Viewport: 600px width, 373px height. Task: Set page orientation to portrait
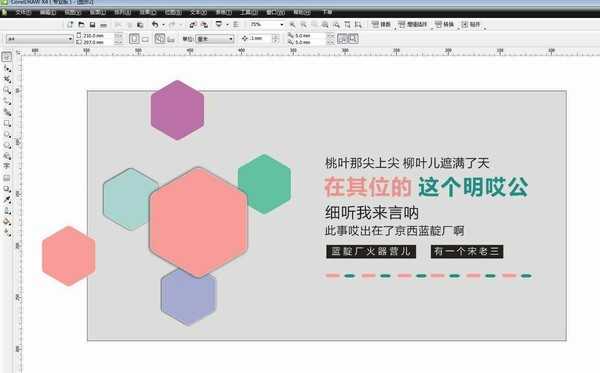[x=134, y=39]
